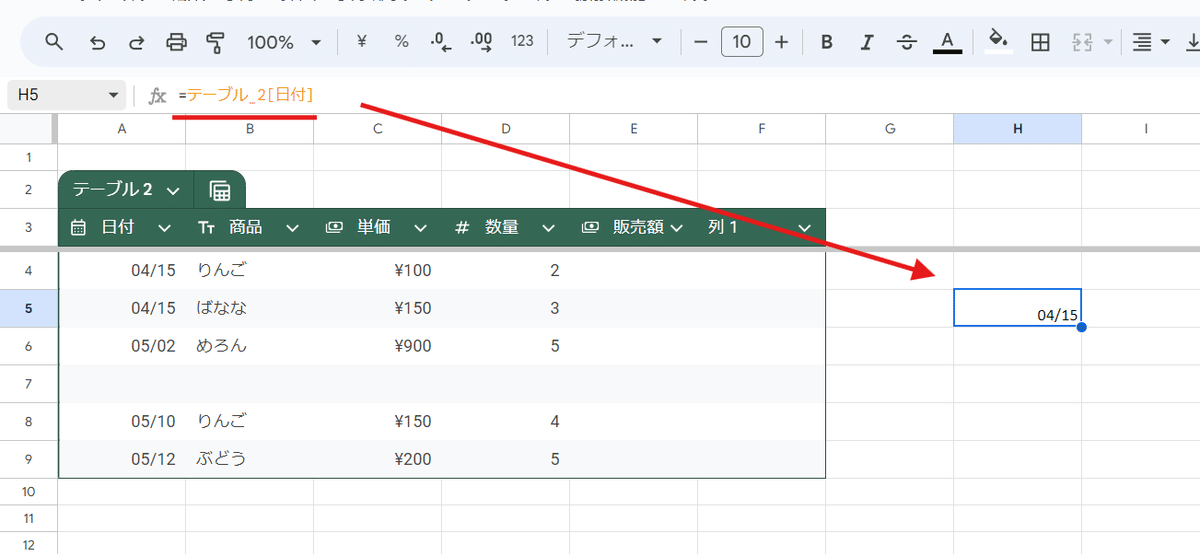Select the ¥100 price cell

pyautogui.click(x=377, y=270)
